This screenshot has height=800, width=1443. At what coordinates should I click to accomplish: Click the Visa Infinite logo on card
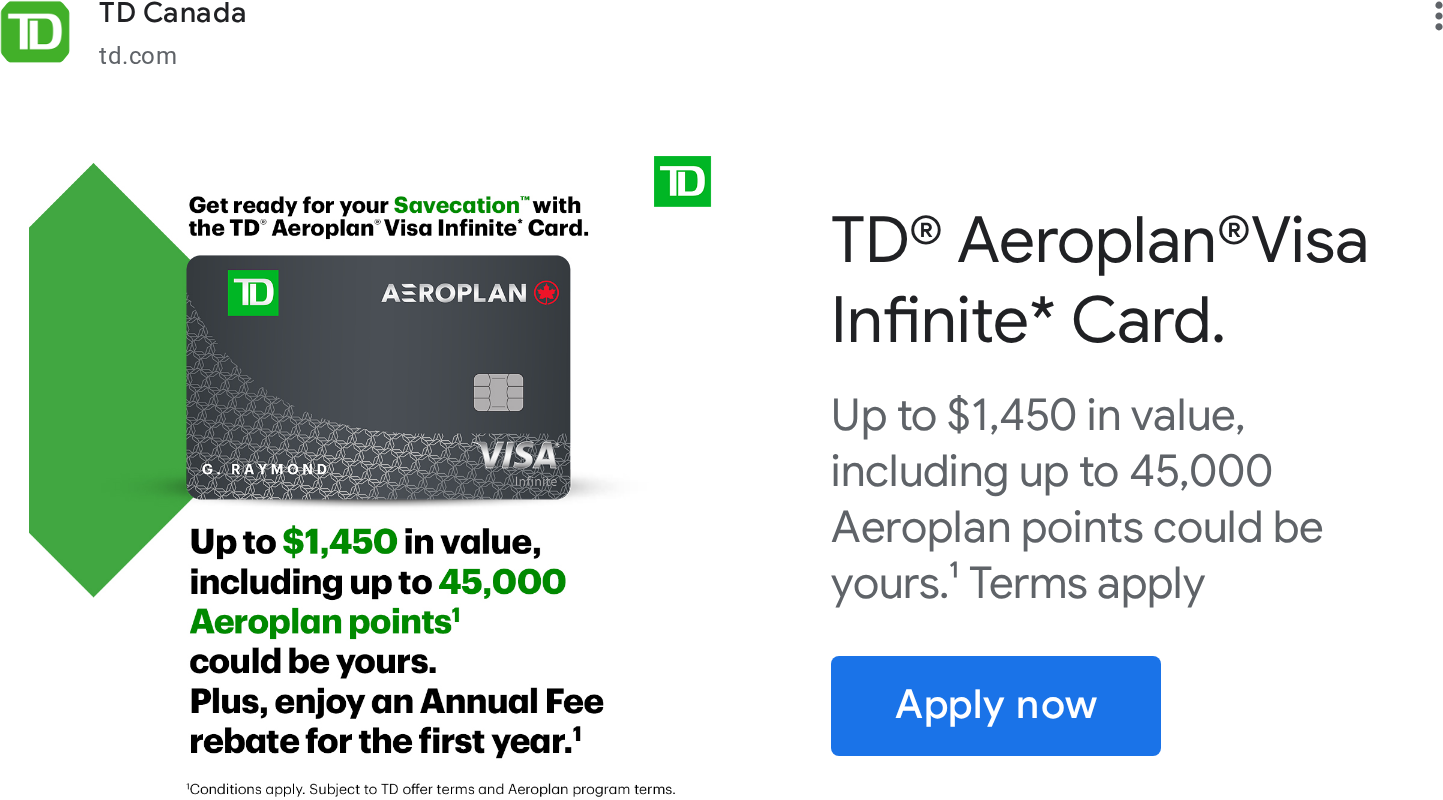click(x=517, y=462)
